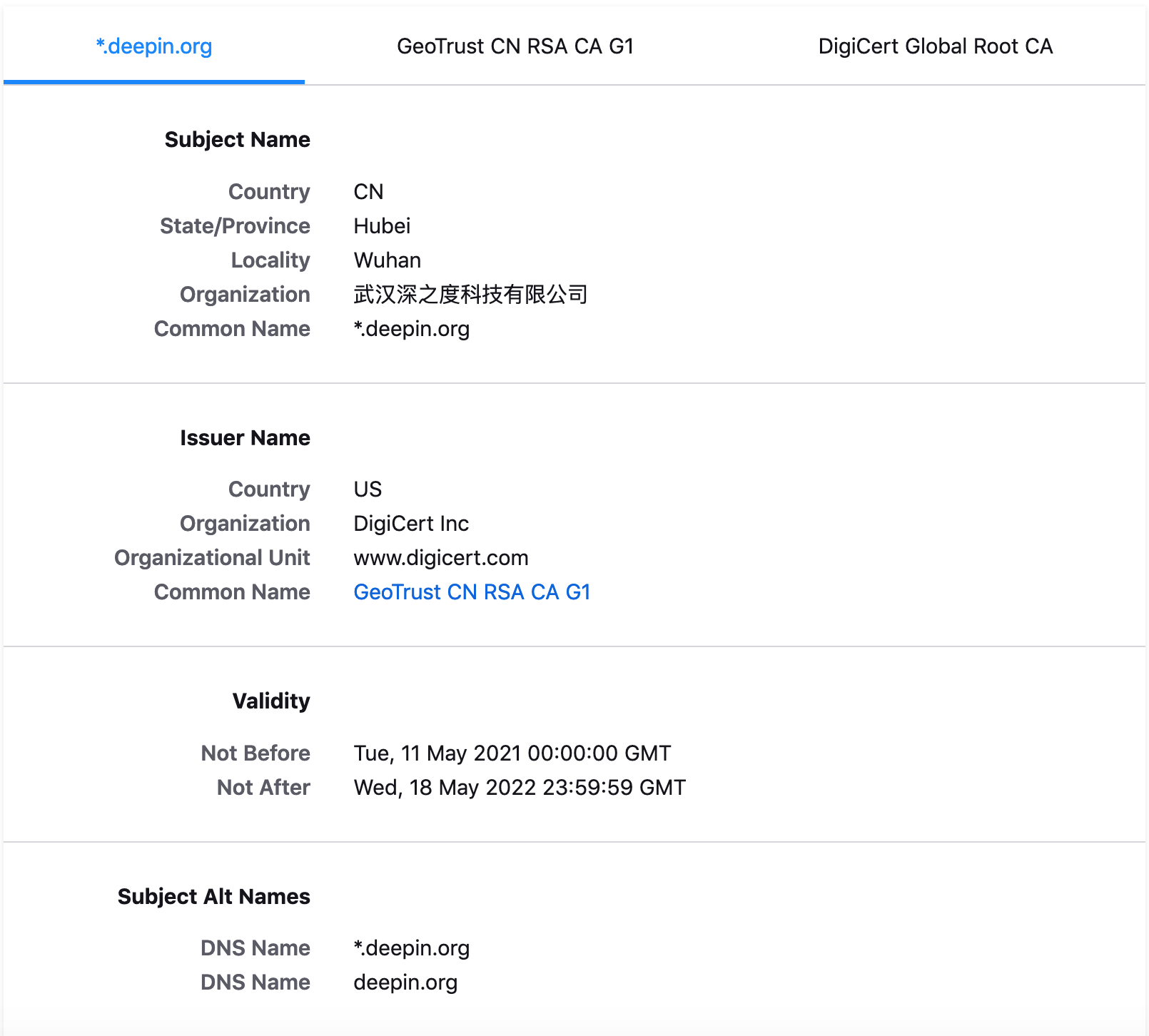Click the Issuer Name section heading
Screen dimensions: 1149x1036
pyautogui.click(x=245, y=437)
